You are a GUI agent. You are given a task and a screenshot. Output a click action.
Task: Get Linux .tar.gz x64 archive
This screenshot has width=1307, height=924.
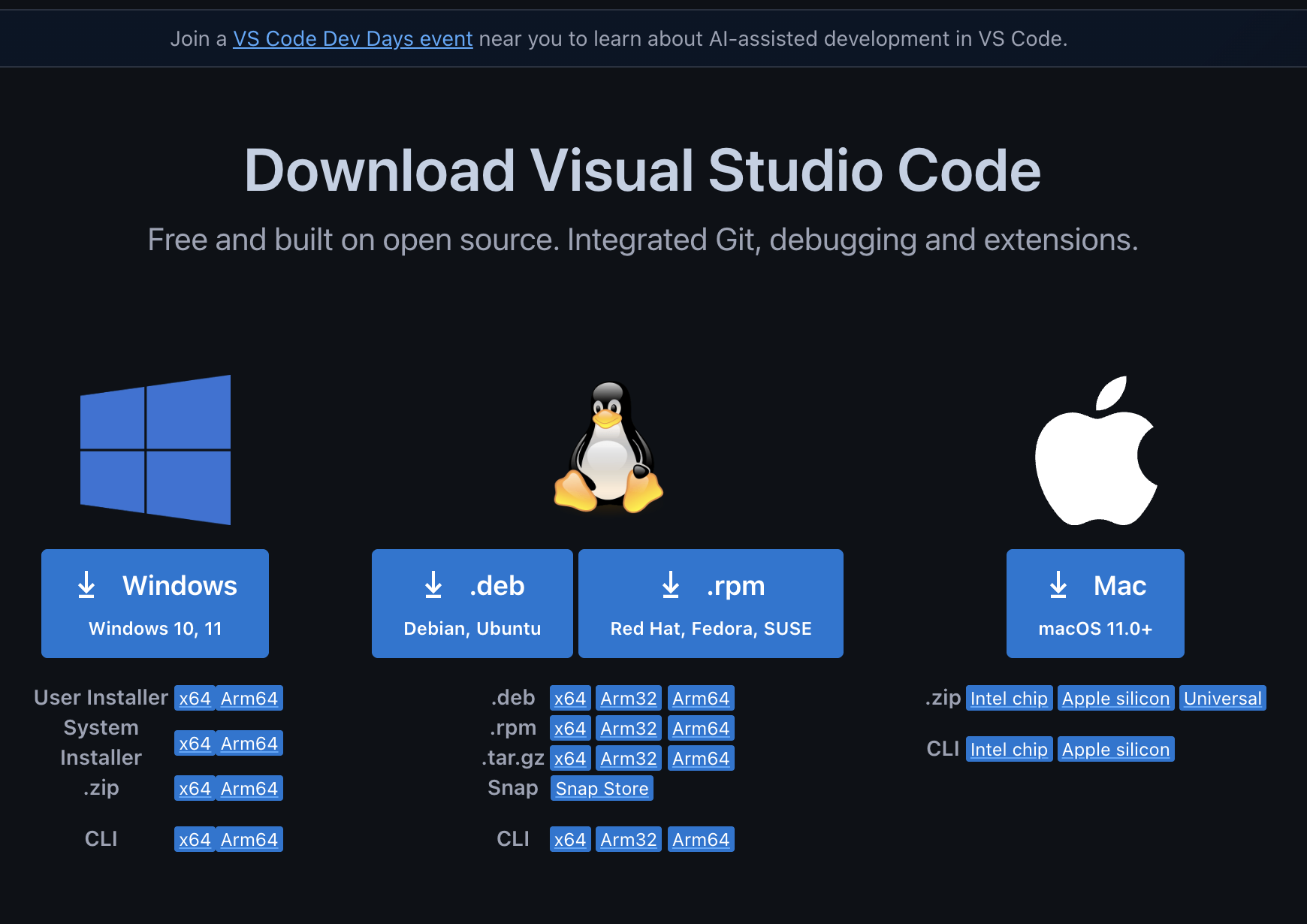point(570,758)
